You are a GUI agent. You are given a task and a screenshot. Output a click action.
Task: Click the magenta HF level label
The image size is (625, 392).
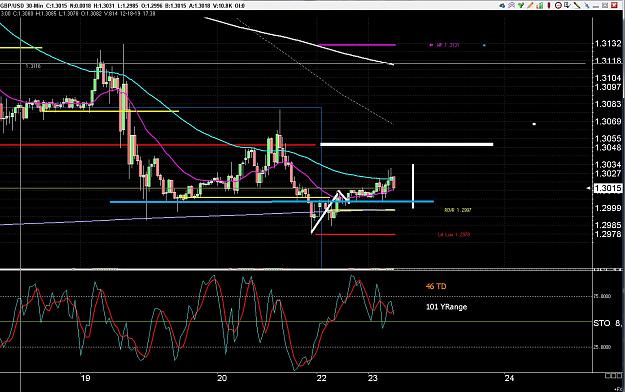444,45
